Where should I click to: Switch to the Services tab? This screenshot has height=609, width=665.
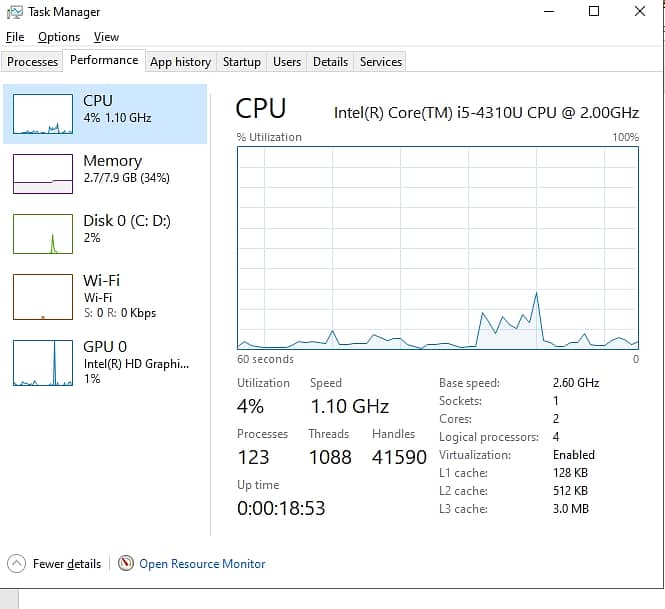coord(381,62)
